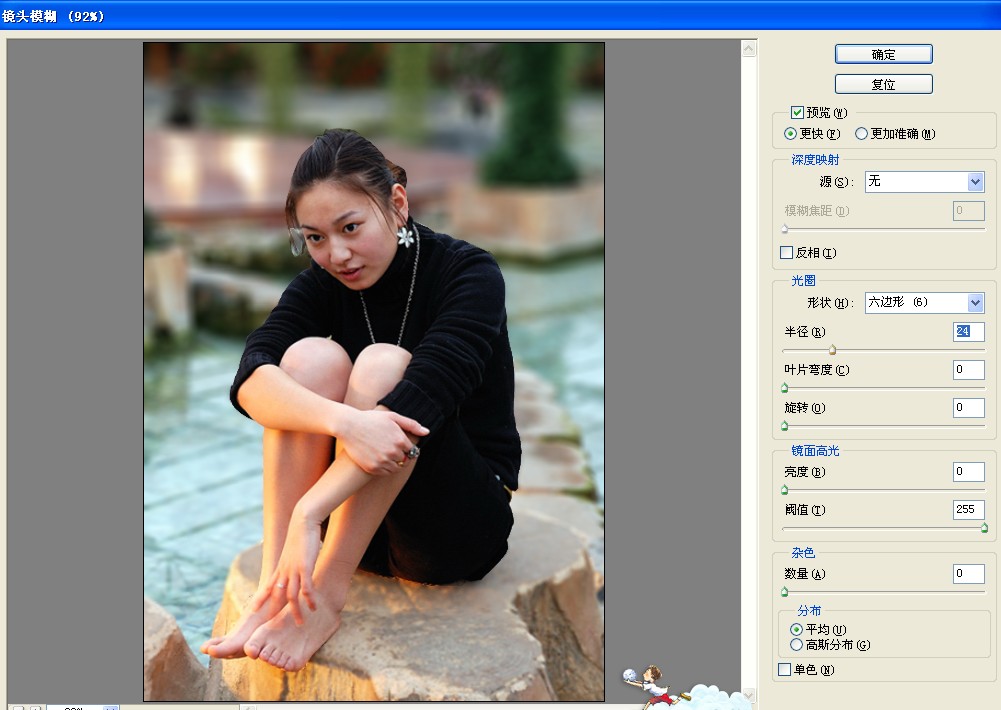Click the 叶片弯度 blade curvature slider handle
1001x710 pixels.
click(785, 388)
